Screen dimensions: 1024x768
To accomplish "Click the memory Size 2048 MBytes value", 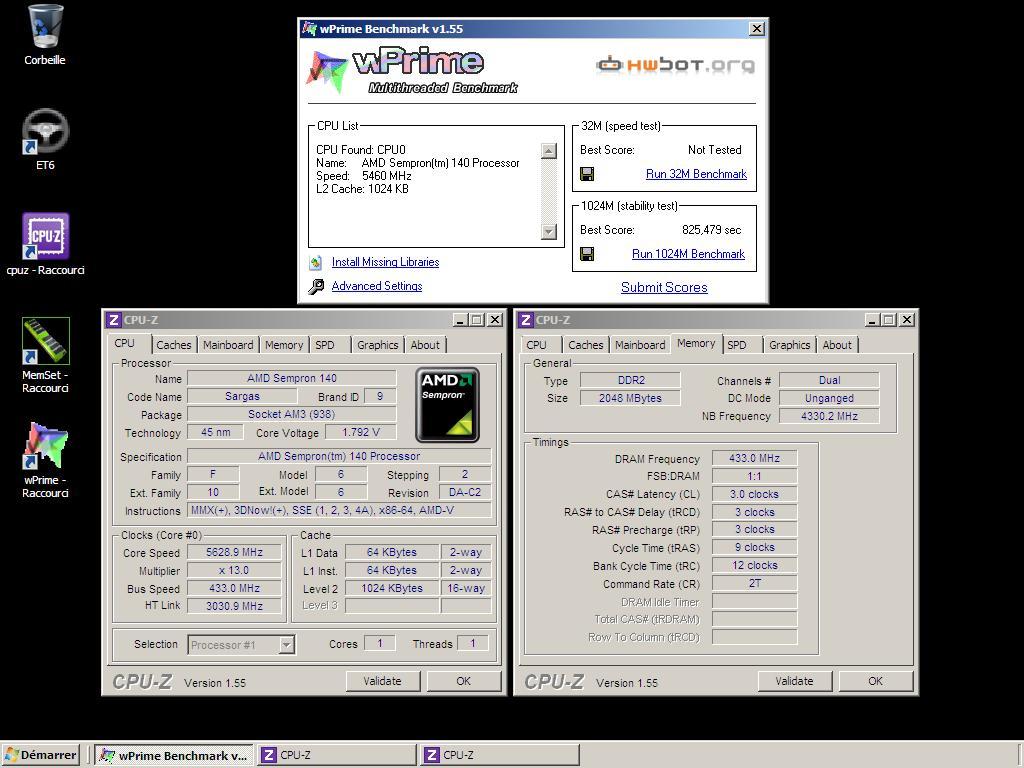I will pos(630,398).
